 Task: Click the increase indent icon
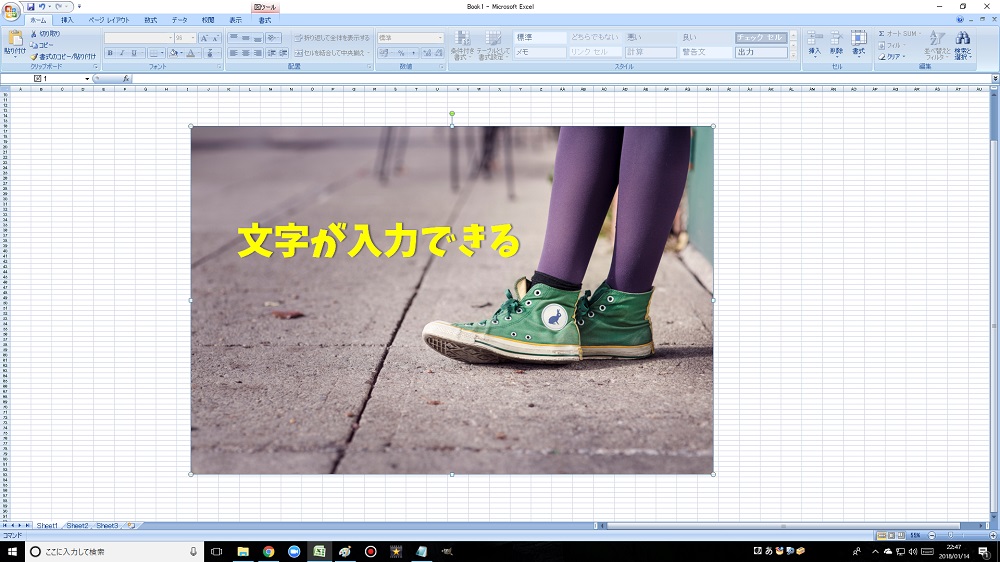(283, 53)
